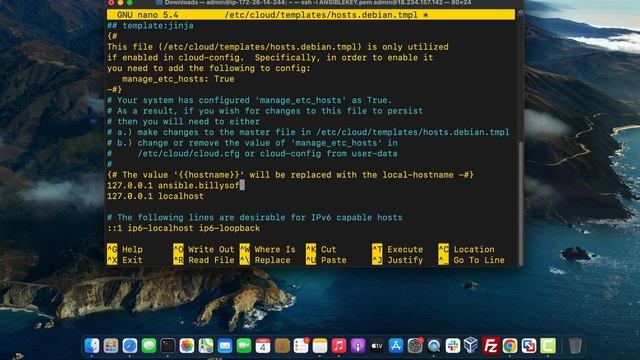Click the '^X Exit' shortcut label
640x360 pixels.
[125, 260]
